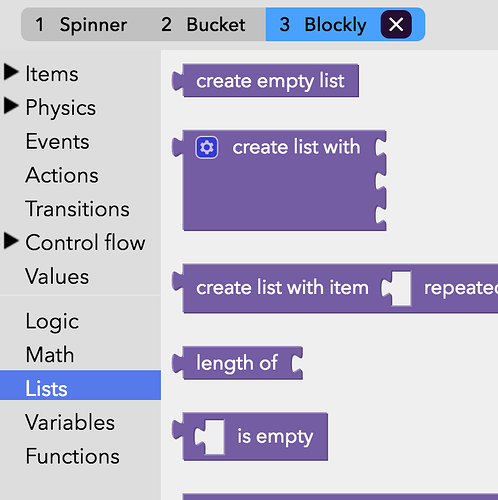Pick the is empty block
The height and width of the screenshot is (500, 498).
pos(250,437)
